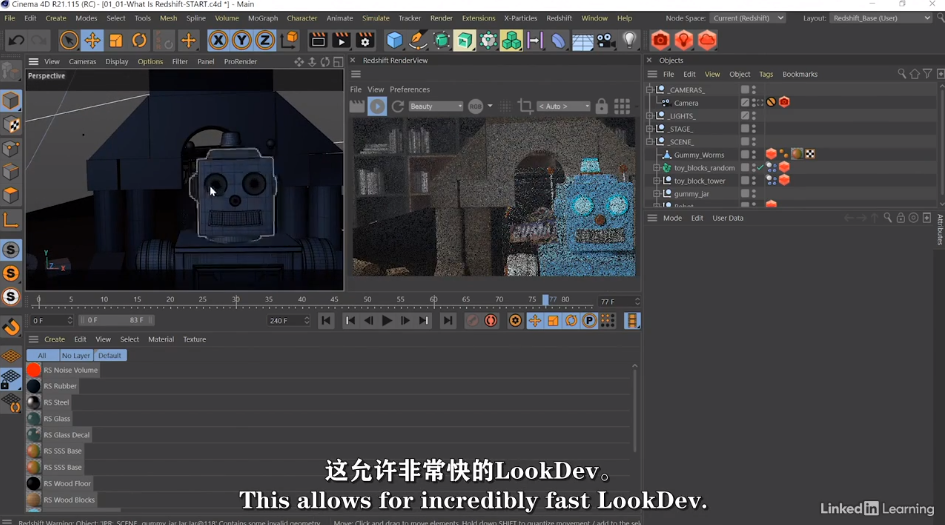The width and height of the screenshot is (945, 525).
Task: Refresh the Redshift render
Action: click(x=398, y=106)
